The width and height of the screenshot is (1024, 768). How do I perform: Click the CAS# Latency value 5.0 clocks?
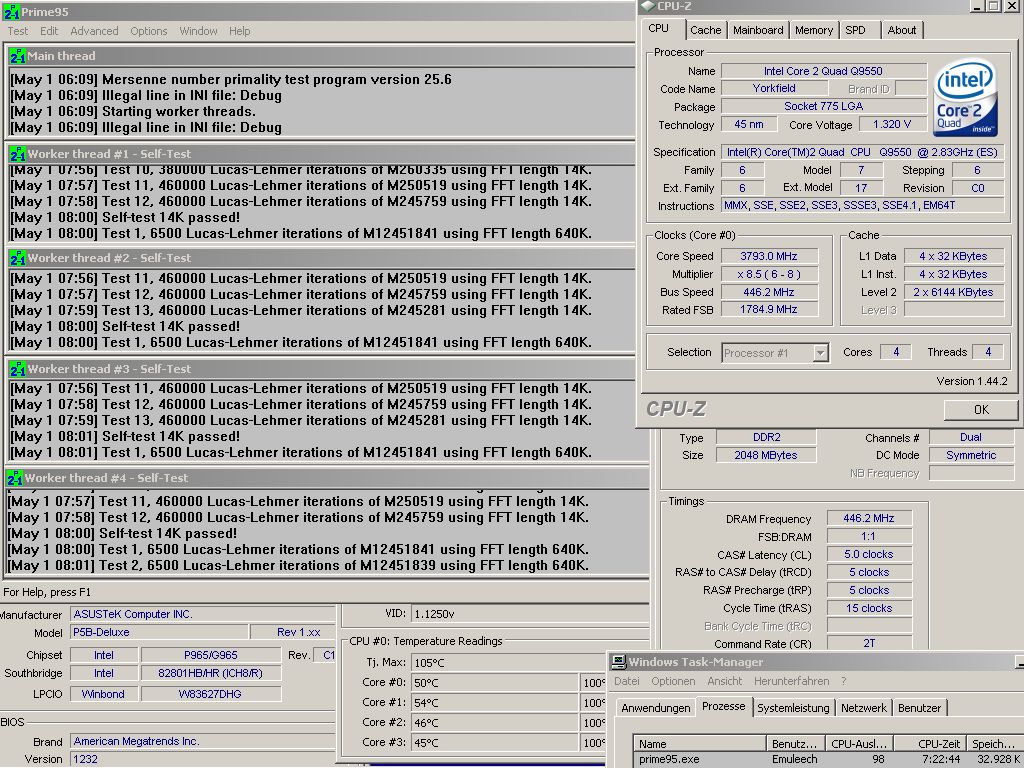click(x=869, y=554)
